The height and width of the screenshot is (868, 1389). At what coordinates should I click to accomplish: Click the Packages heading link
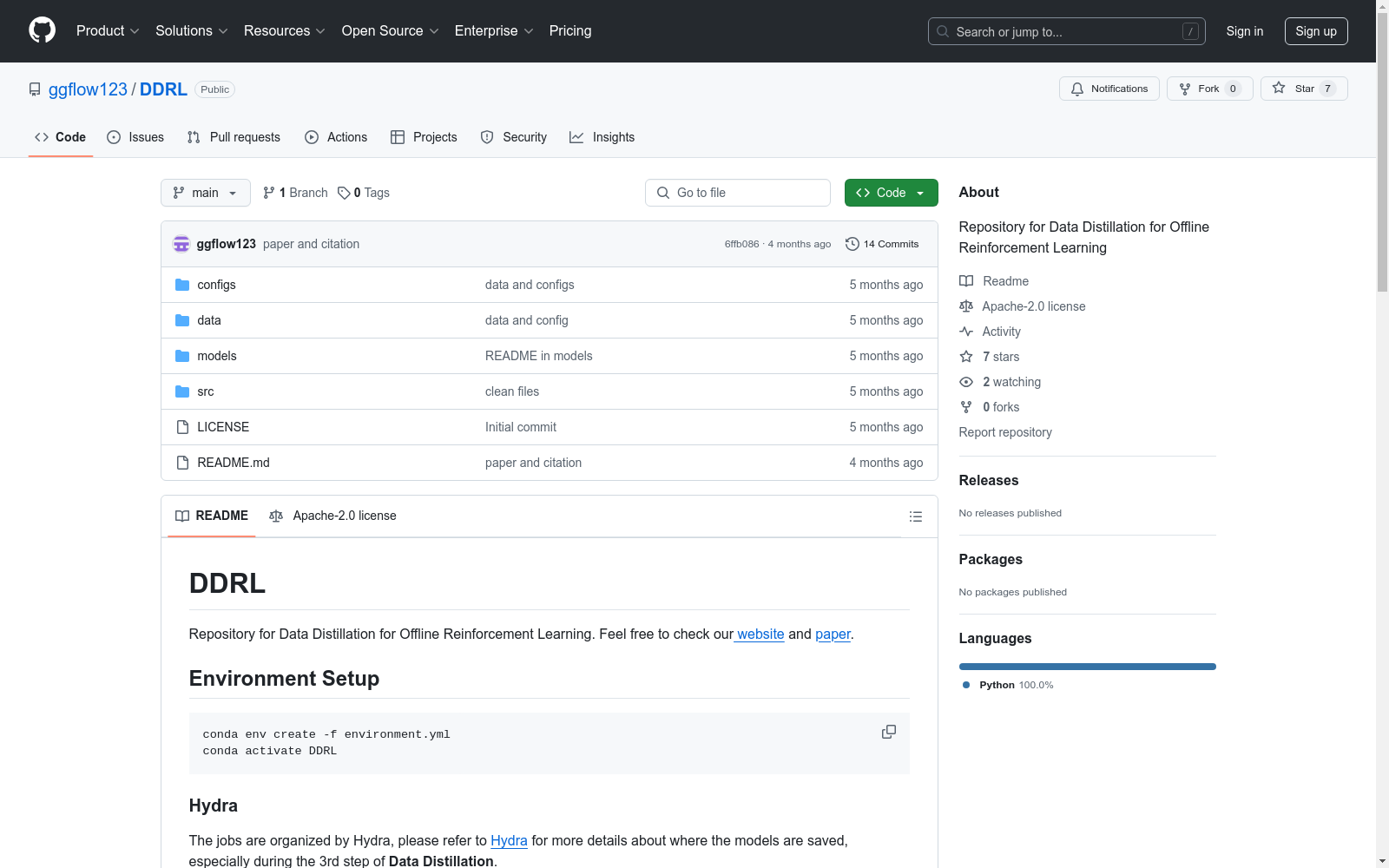click(x=991, y=560)
